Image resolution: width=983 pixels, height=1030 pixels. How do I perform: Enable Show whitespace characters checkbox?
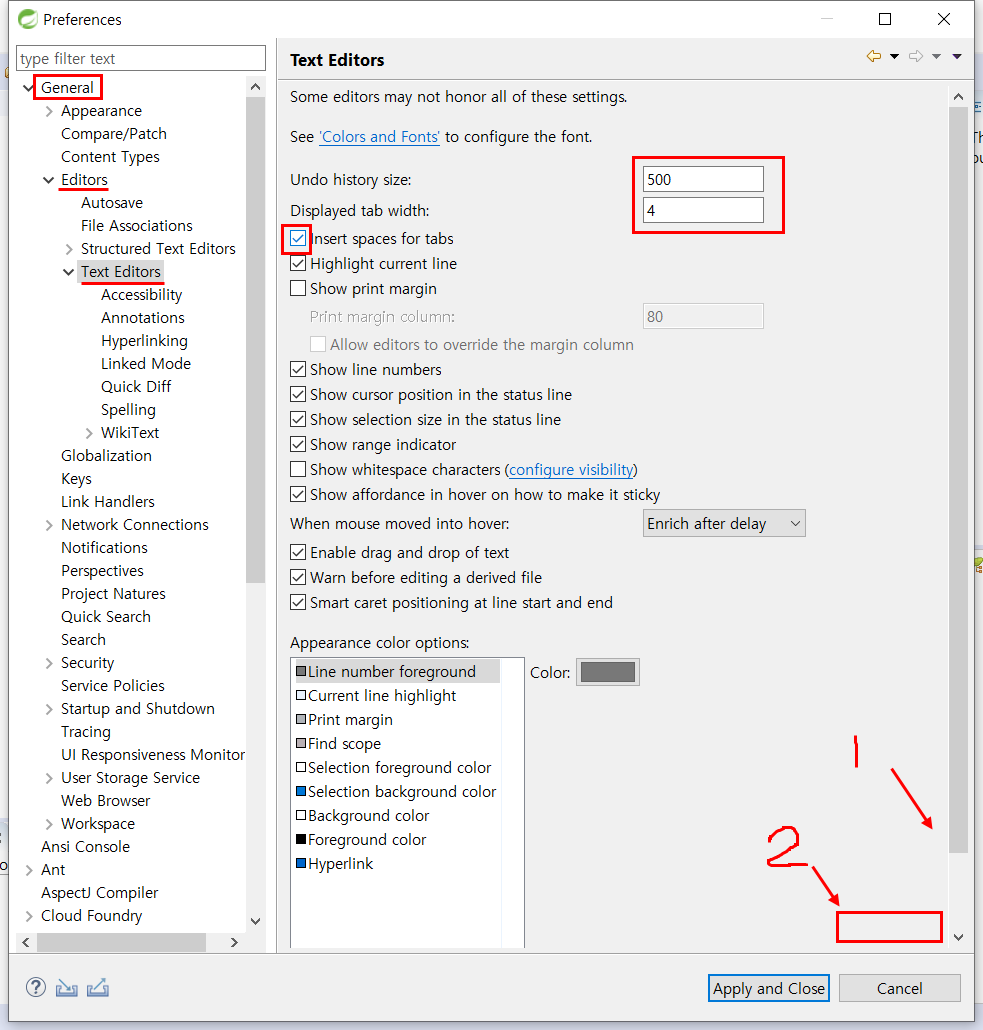[x=298, y=469]
